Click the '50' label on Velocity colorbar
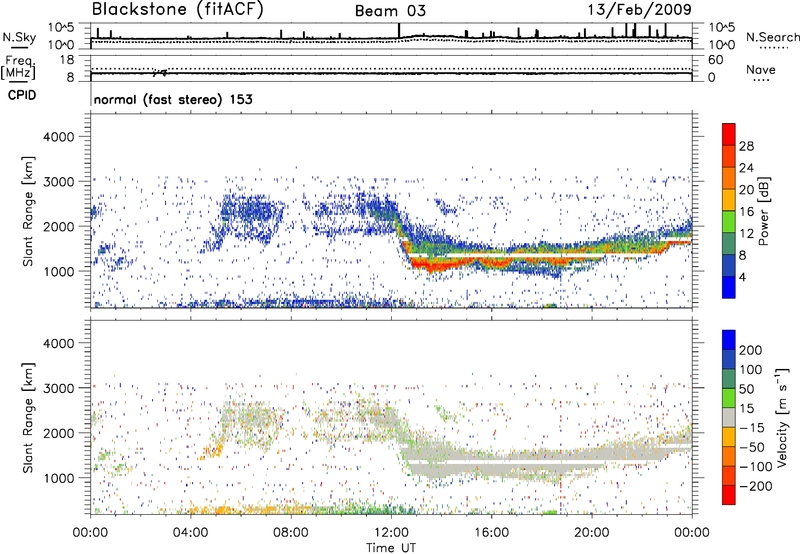The height and width of the screenshot is (554, 800). 746,389
